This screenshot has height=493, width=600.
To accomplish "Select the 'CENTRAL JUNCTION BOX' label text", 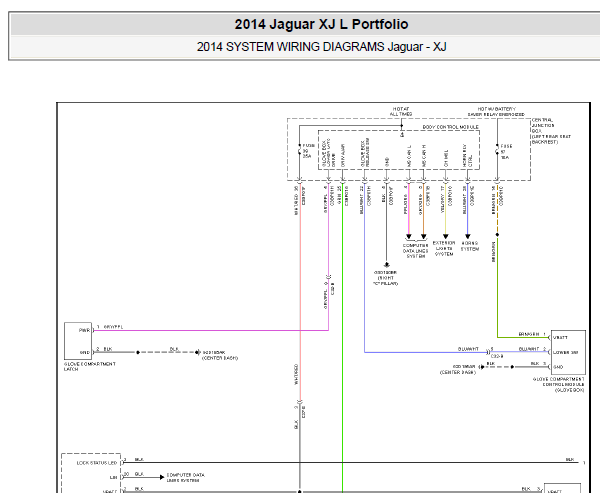I will click(x=542, y=126).
